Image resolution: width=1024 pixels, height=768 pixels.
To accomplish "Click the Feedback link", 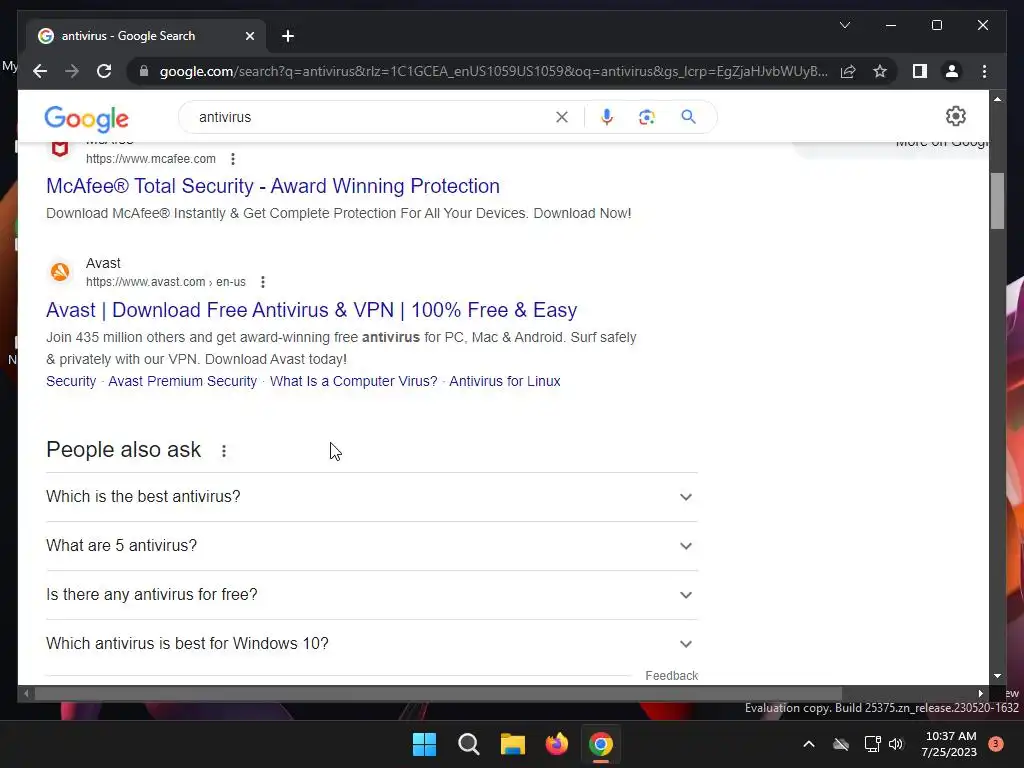I will pos(671,676).
